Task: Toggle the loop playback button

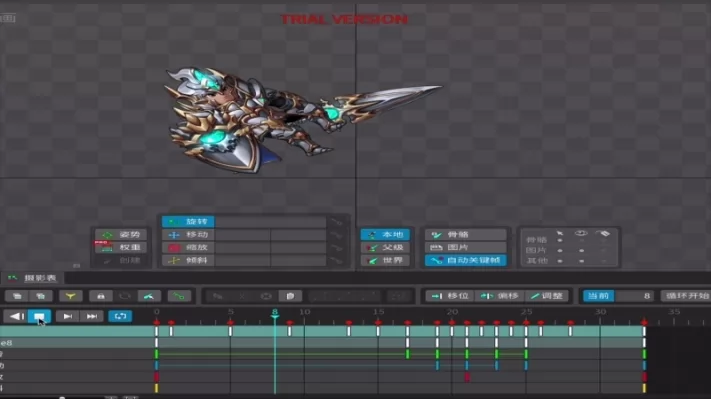Action: click(x=120, y=316)
